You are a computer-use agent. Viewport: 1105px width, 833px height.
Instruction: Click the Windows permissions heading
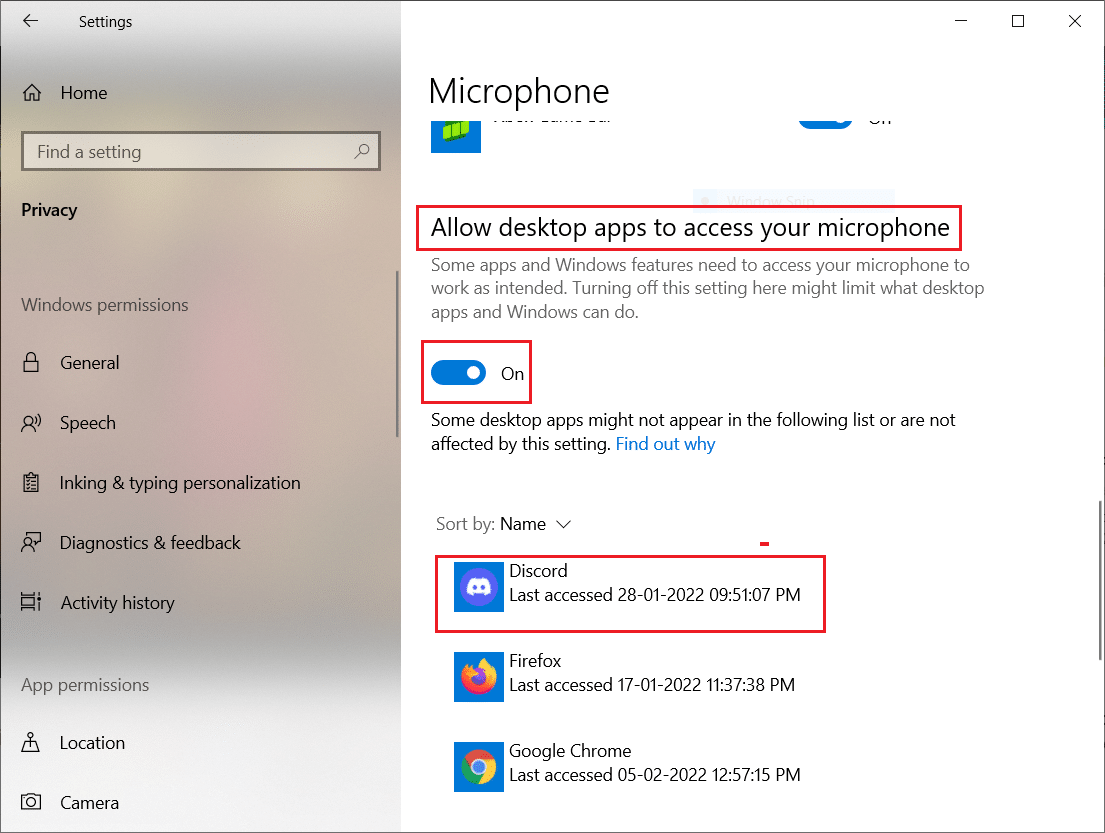click(x=105, y=305)
